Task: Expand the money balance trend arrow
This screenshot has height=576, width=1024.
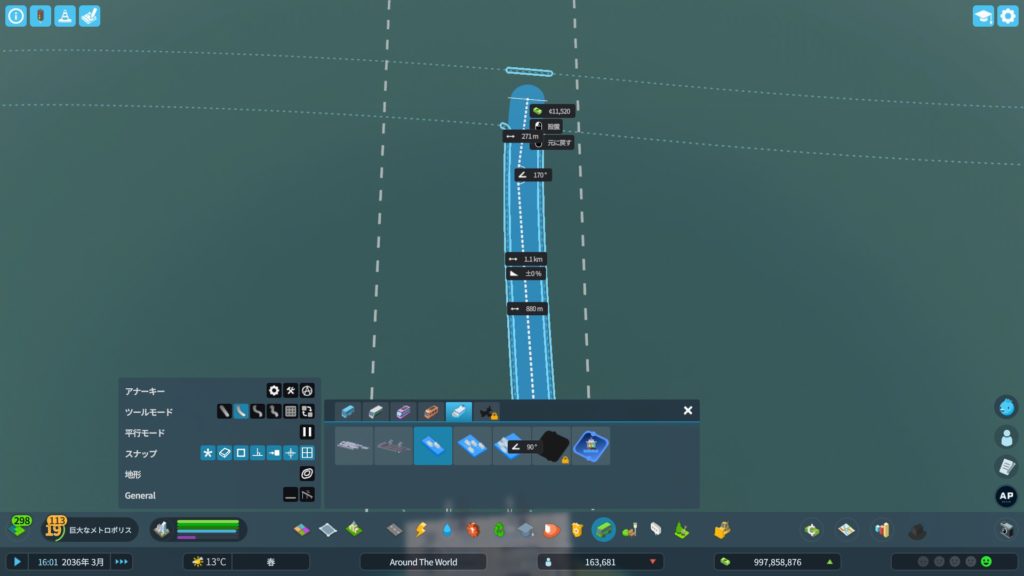Action: click(x=829, y=562)
